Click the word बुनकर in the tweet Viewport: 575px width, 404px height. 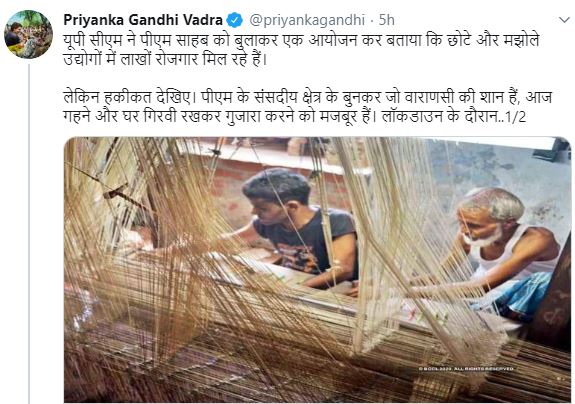point(361,97)
